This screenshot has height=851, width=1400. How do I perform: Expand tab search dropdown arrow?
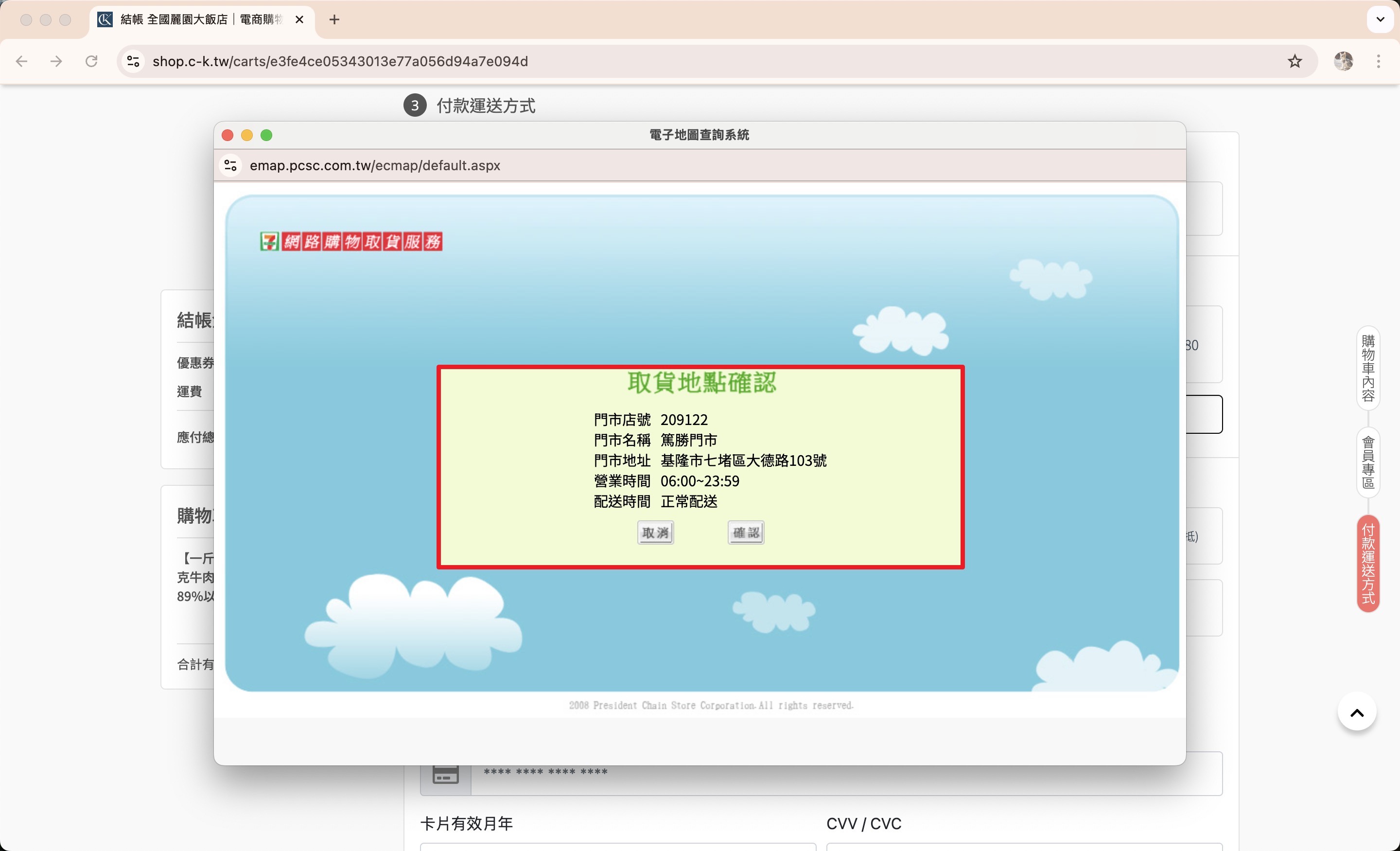[1380, 20]
